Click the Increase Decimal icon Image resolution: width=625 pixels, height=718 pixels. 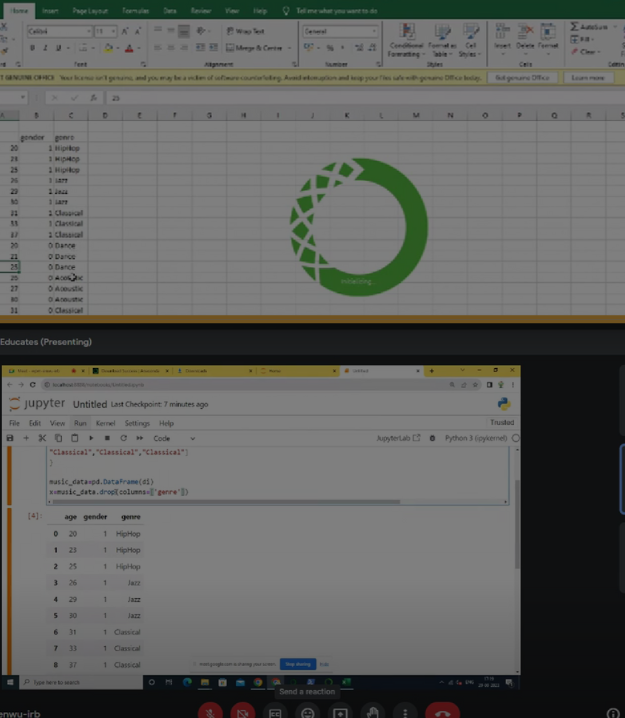coord(359,48)
